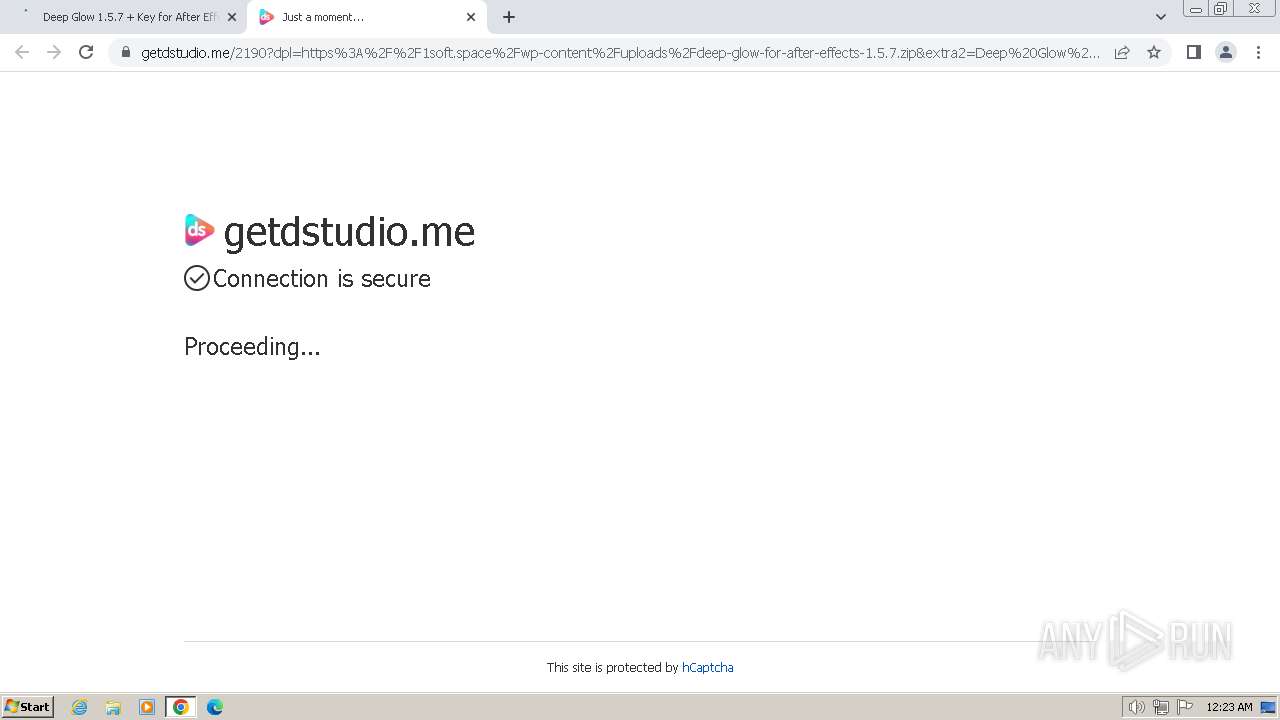This screenshot has width=1280, height=720.
Task: Click the padlock site info icon
Action: pyautogui.click(x=126, y=52)
